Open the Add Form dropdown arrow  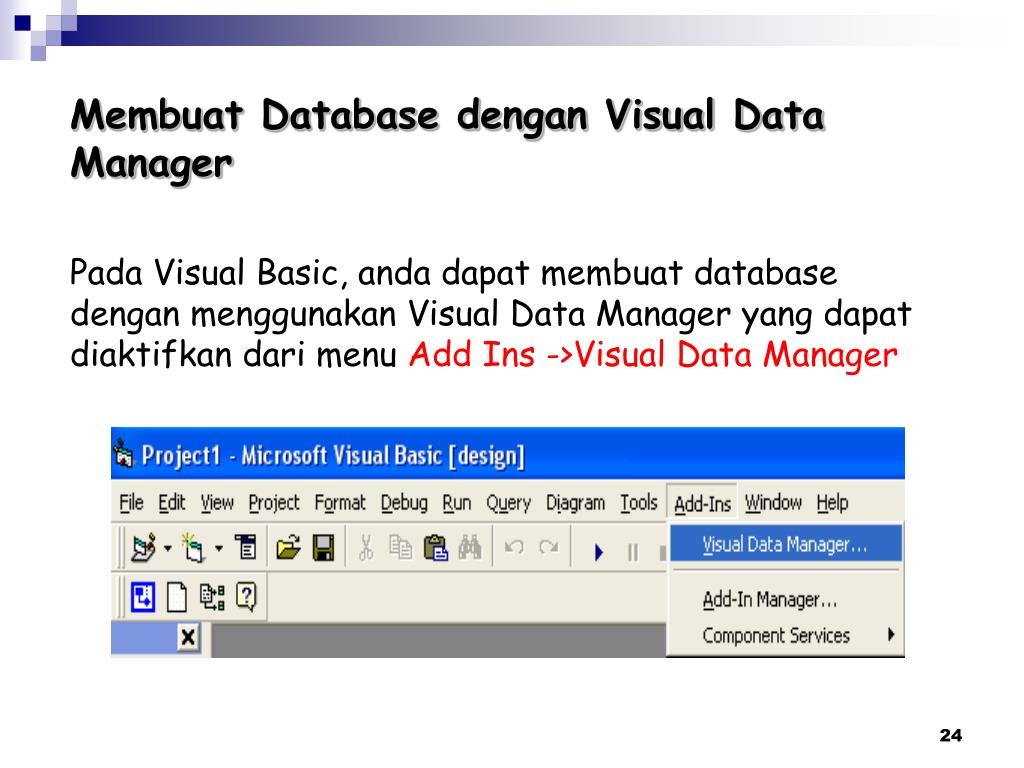(x=219, y=549)
